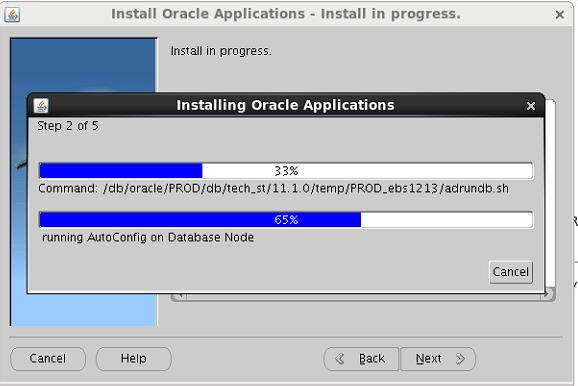Click the Java icon in main window title bar

[x=12, y=15]
